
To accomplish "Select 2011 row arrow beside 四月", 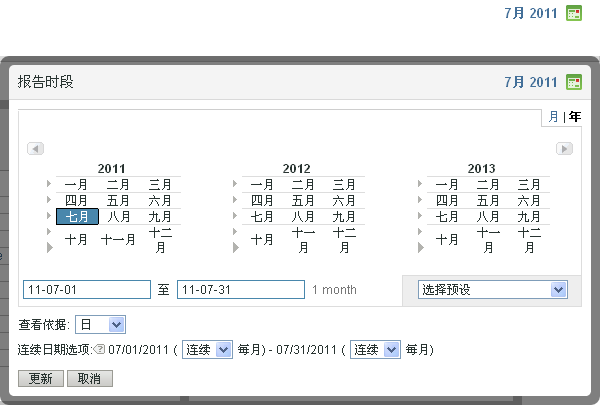I will coord(49,199).
